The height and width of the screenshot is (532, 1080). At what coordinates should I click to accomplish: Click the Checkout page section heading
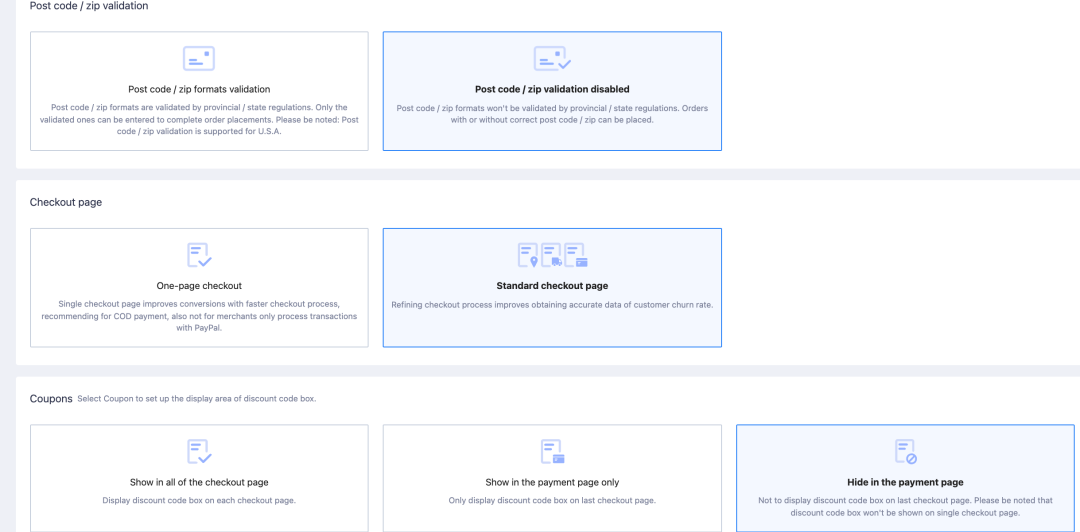click(66, 203)
